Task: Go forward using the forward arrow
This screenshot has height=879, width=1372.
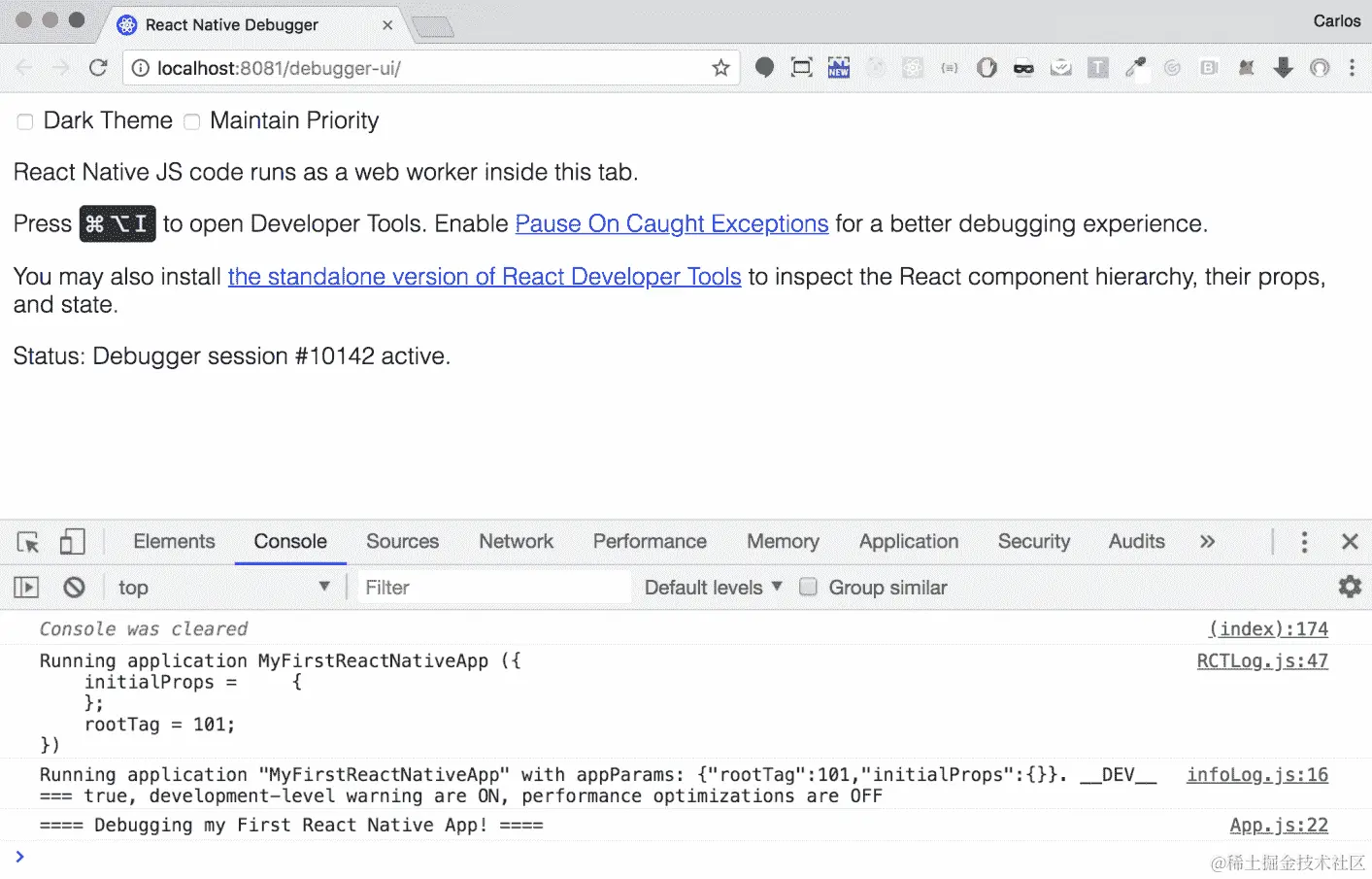Action: pyautogui.click(x=60, y=68)
